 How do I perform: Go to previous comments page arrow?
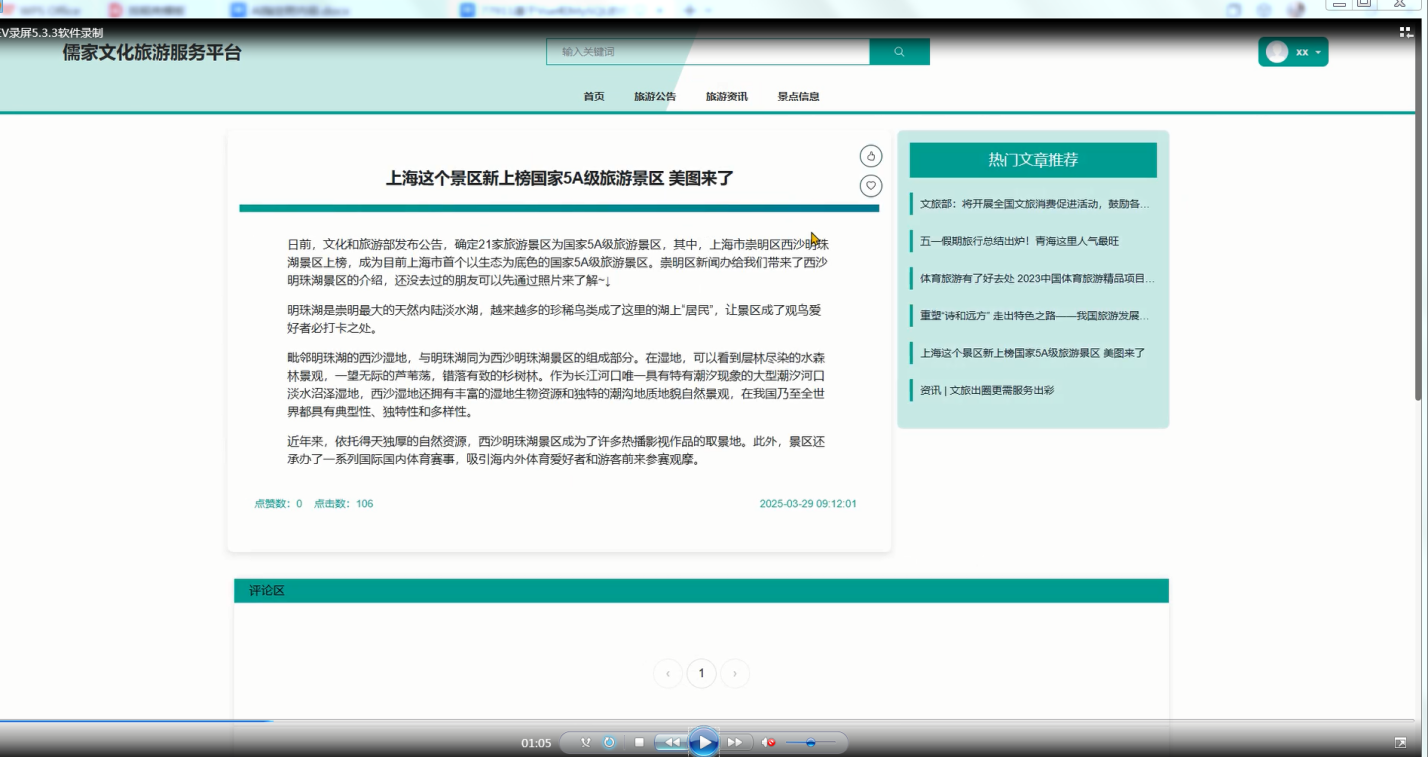[x=667, y=674]
